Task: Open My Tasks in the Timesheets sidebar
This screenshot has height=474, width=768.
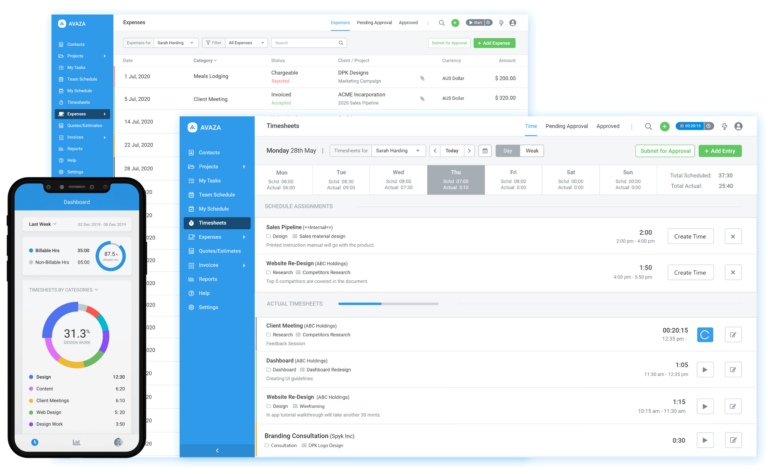Action: (210, 181)
